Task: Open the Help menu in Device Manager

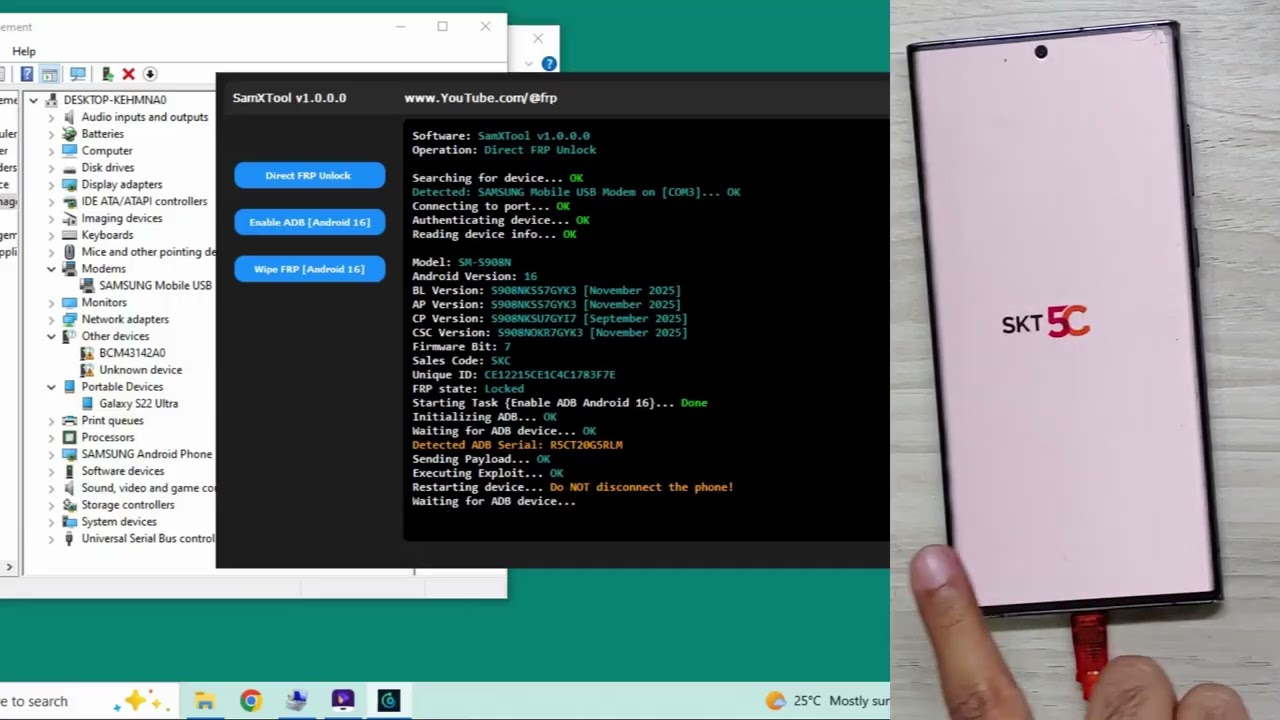Action: pos(24,51)
